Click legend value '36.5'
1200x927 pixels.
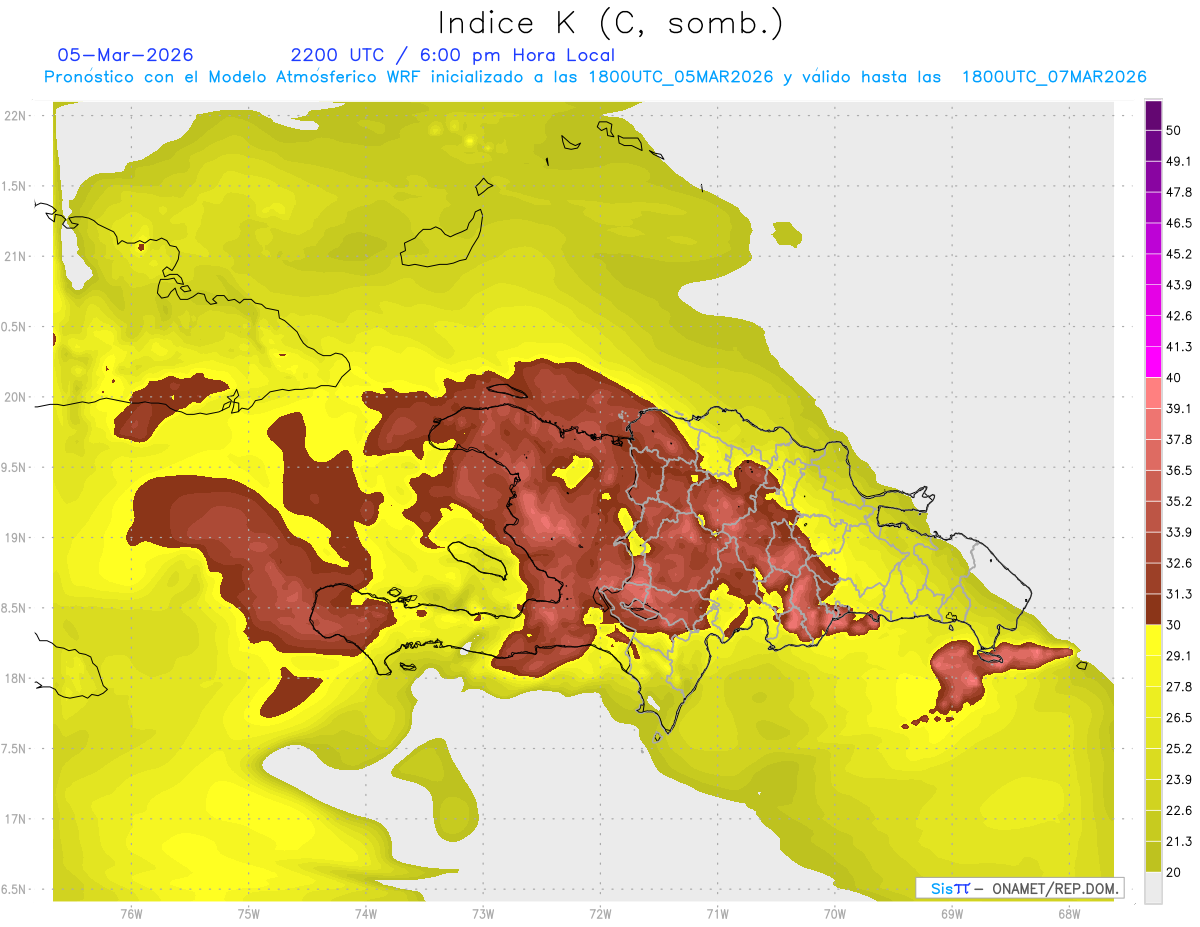pos(1179,470)
